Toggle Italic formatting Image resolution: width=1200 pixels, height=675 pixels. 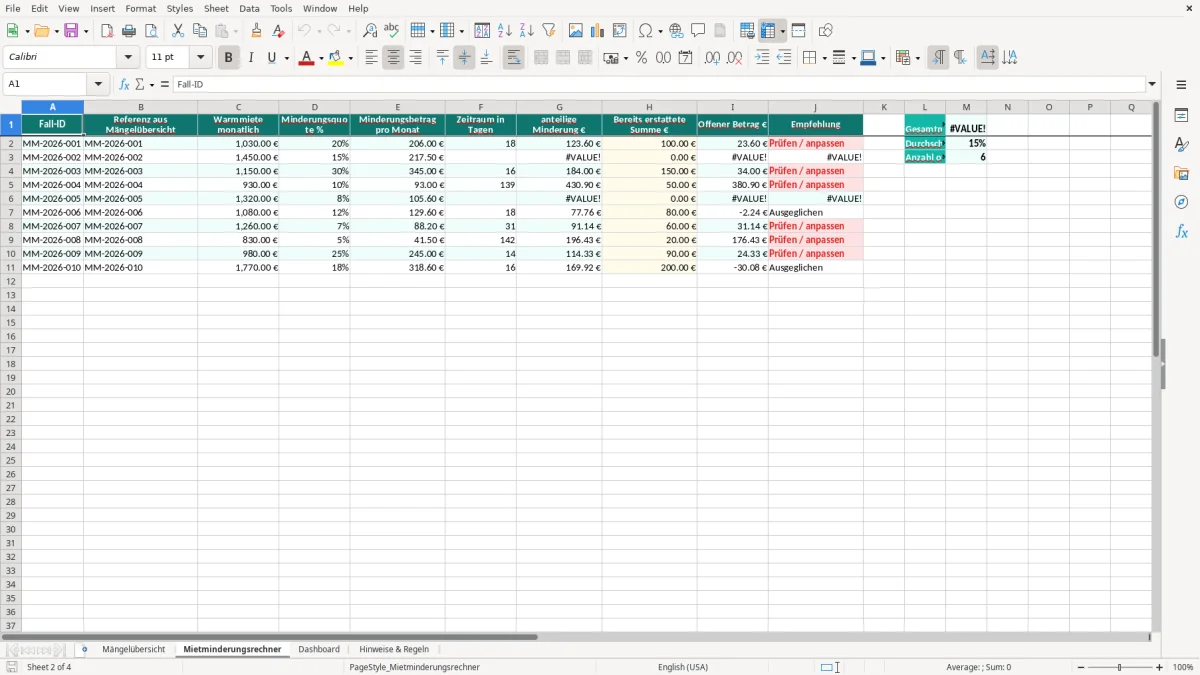click(x=251, y=58)
